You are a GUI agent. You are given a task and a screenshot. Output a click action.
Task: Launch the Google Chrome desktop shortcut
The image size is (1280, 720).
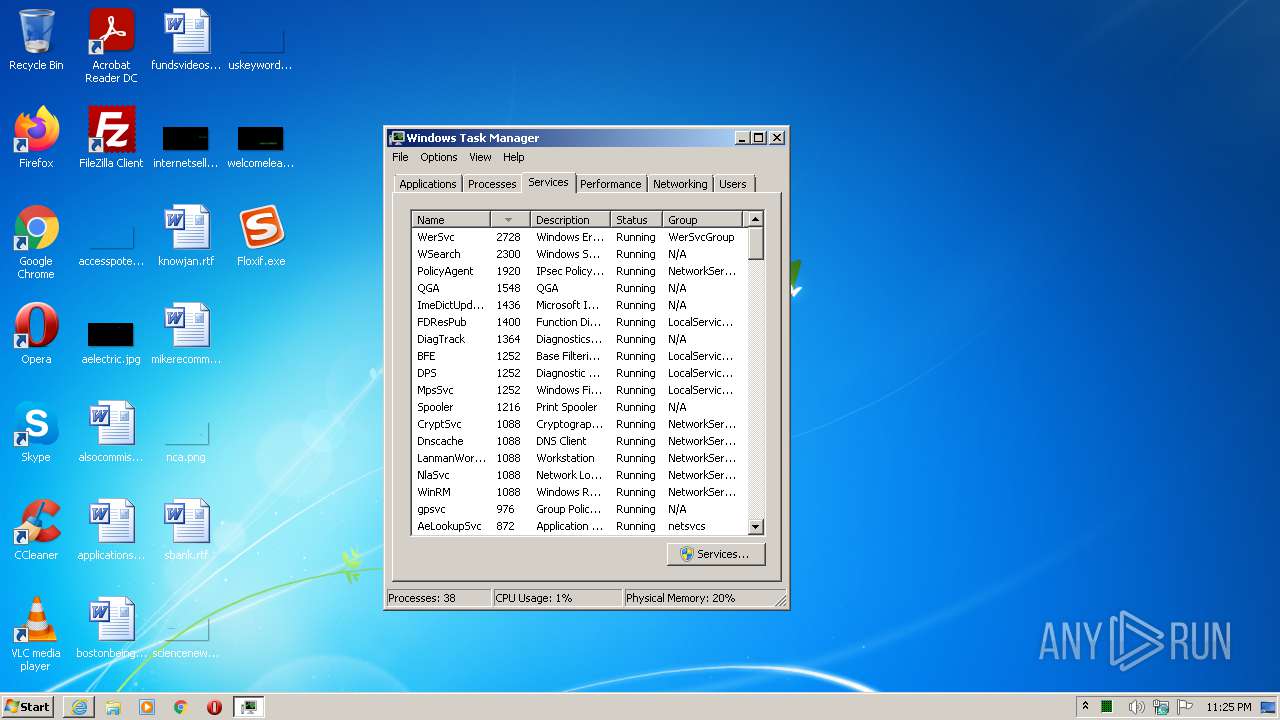[36, 242]
